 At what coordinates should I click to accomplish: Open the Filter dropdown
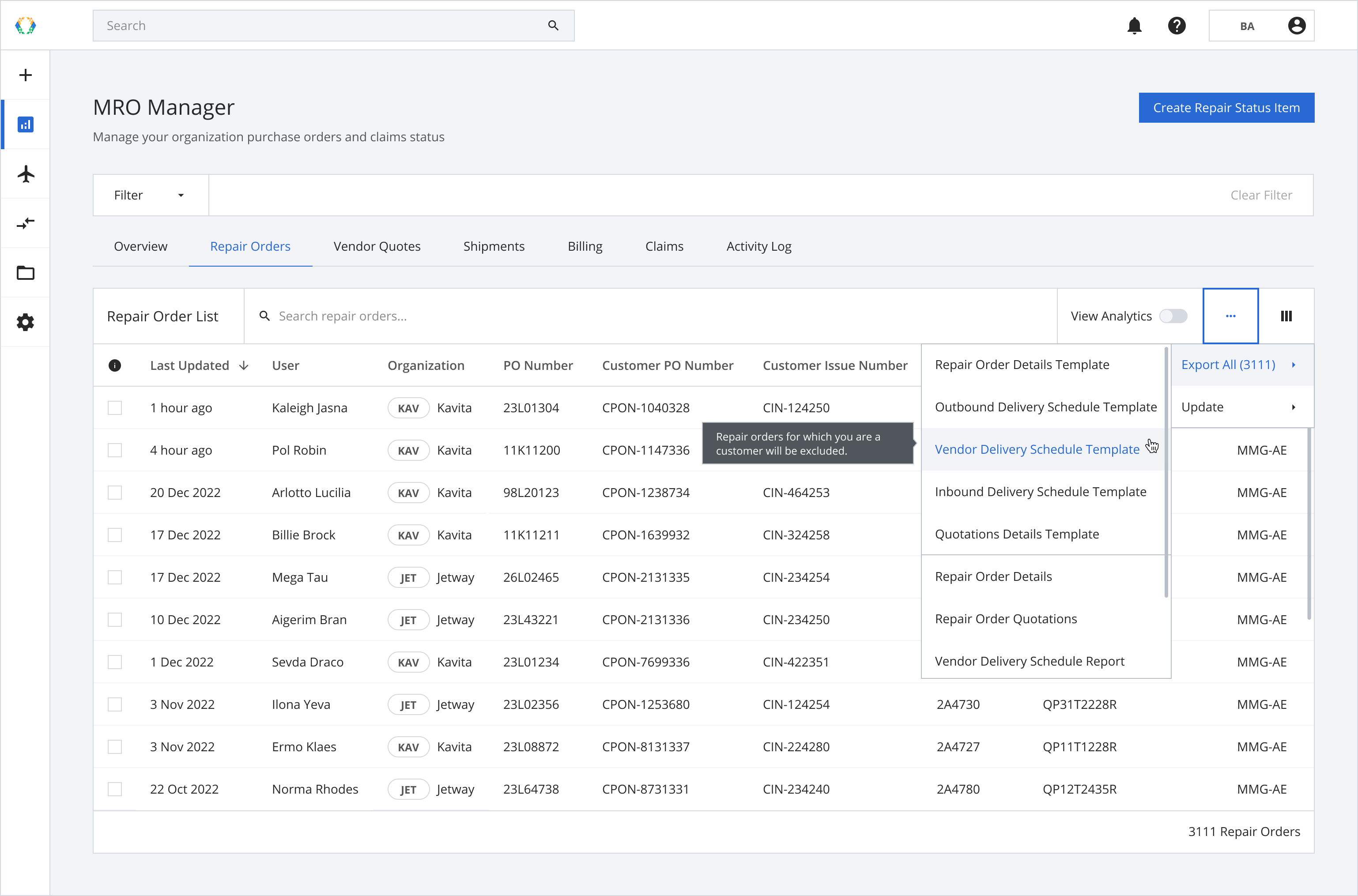(151, 195)
